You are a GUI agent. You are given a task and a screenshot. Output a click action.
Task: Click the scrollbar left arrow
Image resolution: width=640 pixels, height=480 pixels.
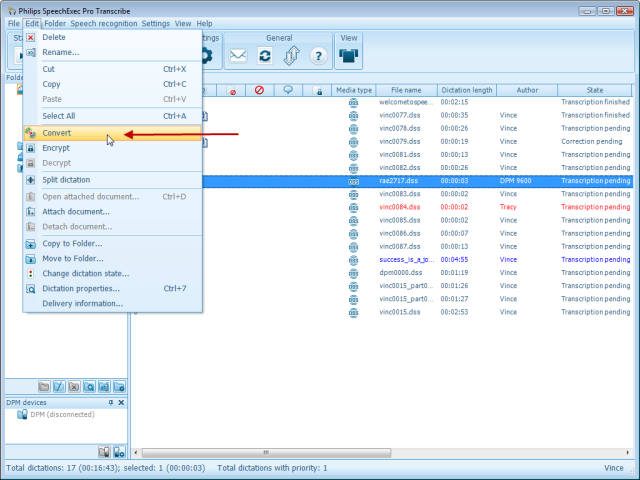(136, 452)
